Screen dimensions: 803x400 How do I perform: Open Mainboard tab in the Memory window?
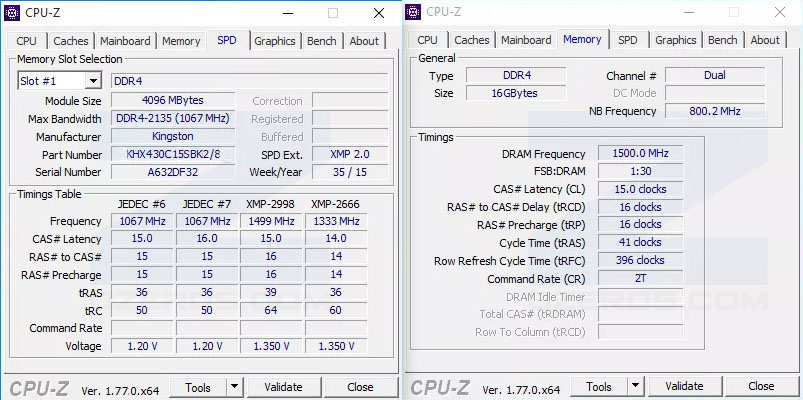526,40
